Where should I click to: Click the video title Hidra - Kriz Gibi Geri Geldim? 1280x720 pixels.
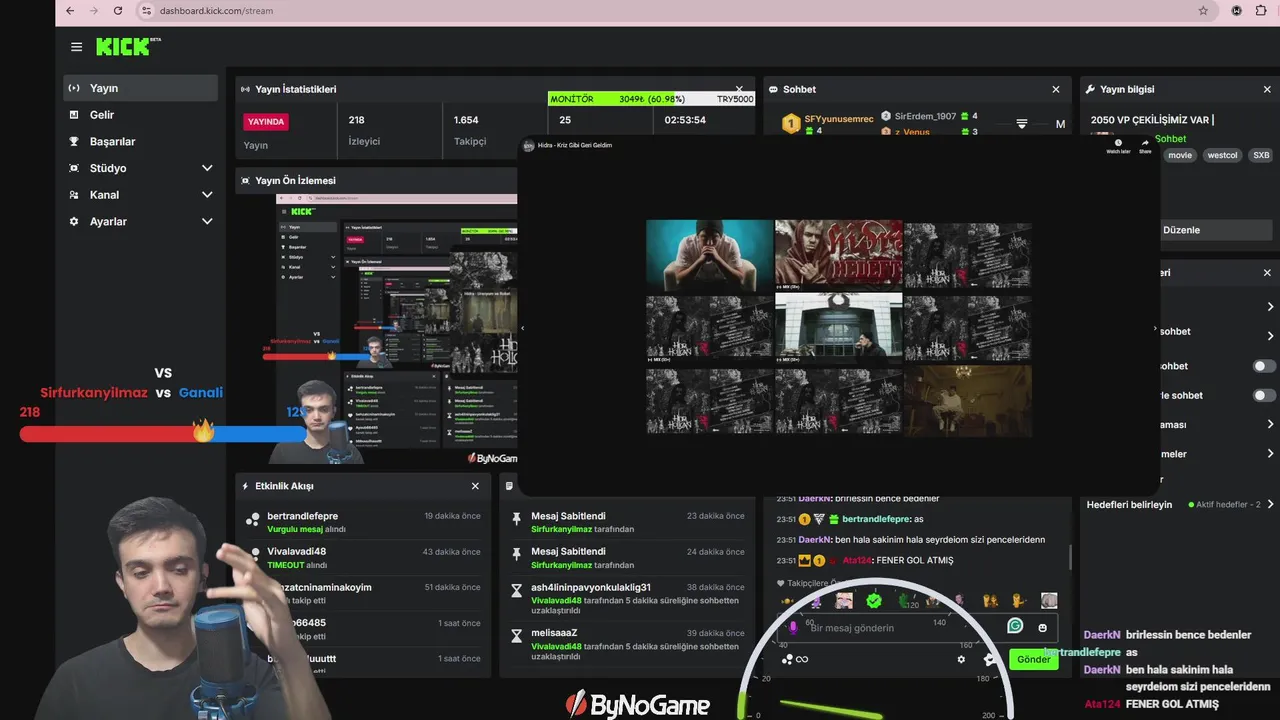(575, 145)
